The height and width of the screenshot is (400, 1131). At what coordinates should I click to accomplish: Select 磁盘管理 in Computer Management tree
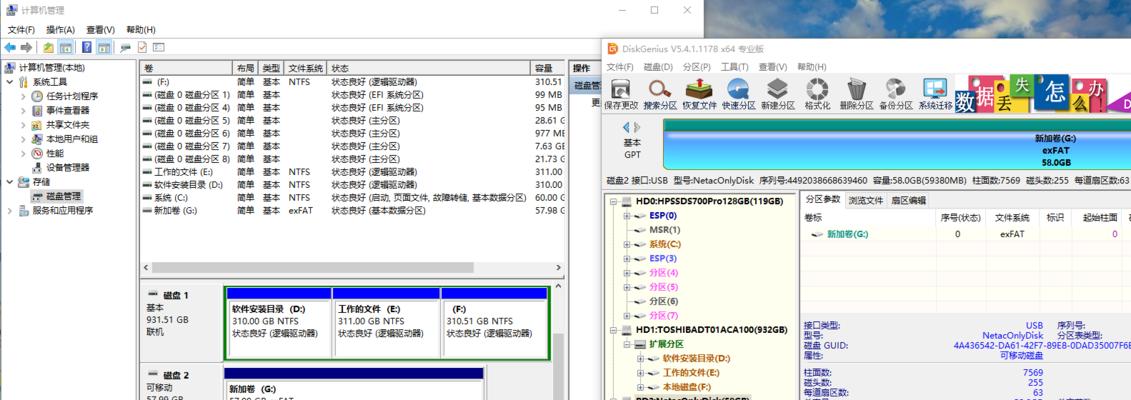(63, 196)
